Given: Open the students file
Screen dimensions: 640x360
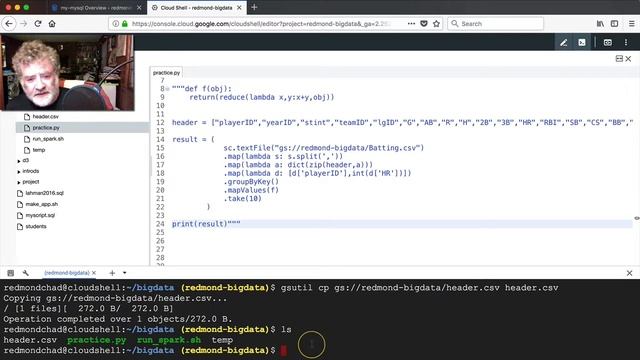Looking at the screenshot, I should [36, 226].
